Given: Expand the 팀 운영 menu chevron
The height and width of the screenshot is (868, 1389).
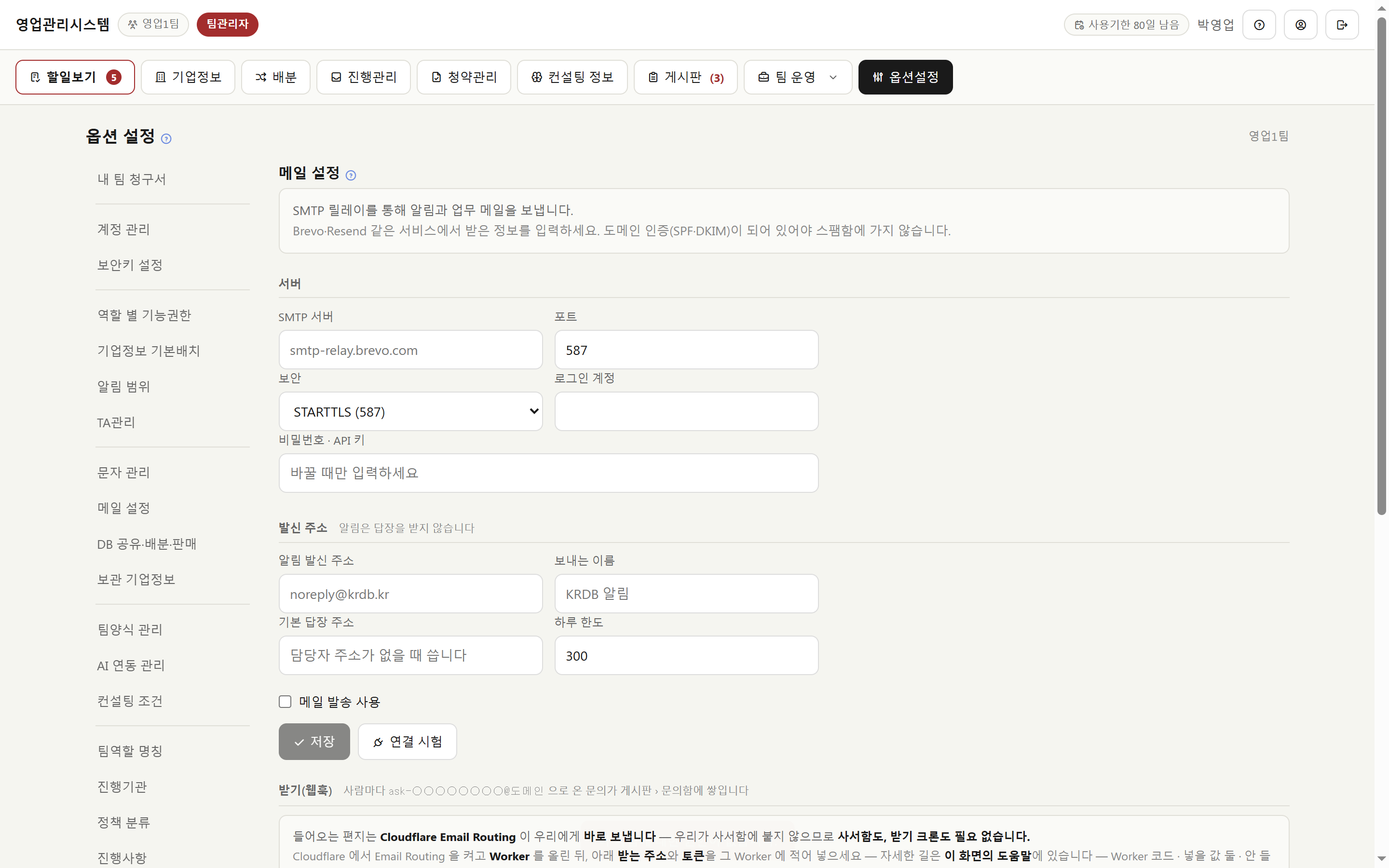Looking at the screenshot, I should tap(833, 78).
